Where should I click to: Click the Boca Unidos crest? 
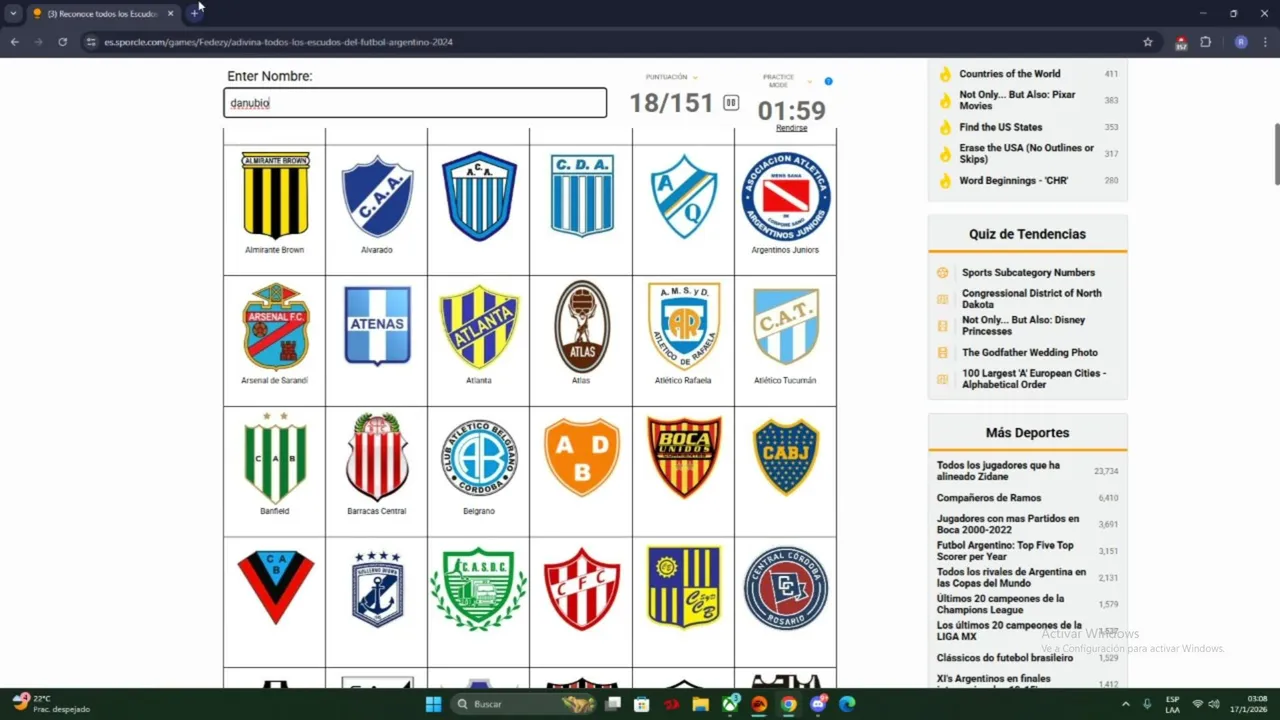(683, 457)
